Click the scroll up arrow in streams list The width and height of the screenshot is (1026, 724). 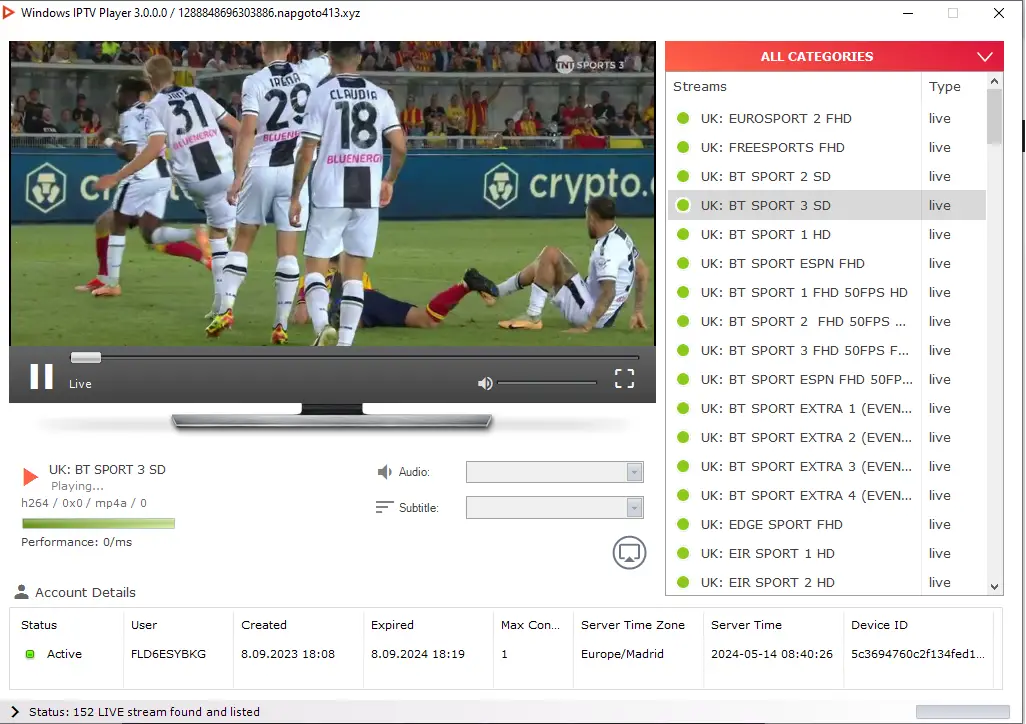[x=995, y=81]
